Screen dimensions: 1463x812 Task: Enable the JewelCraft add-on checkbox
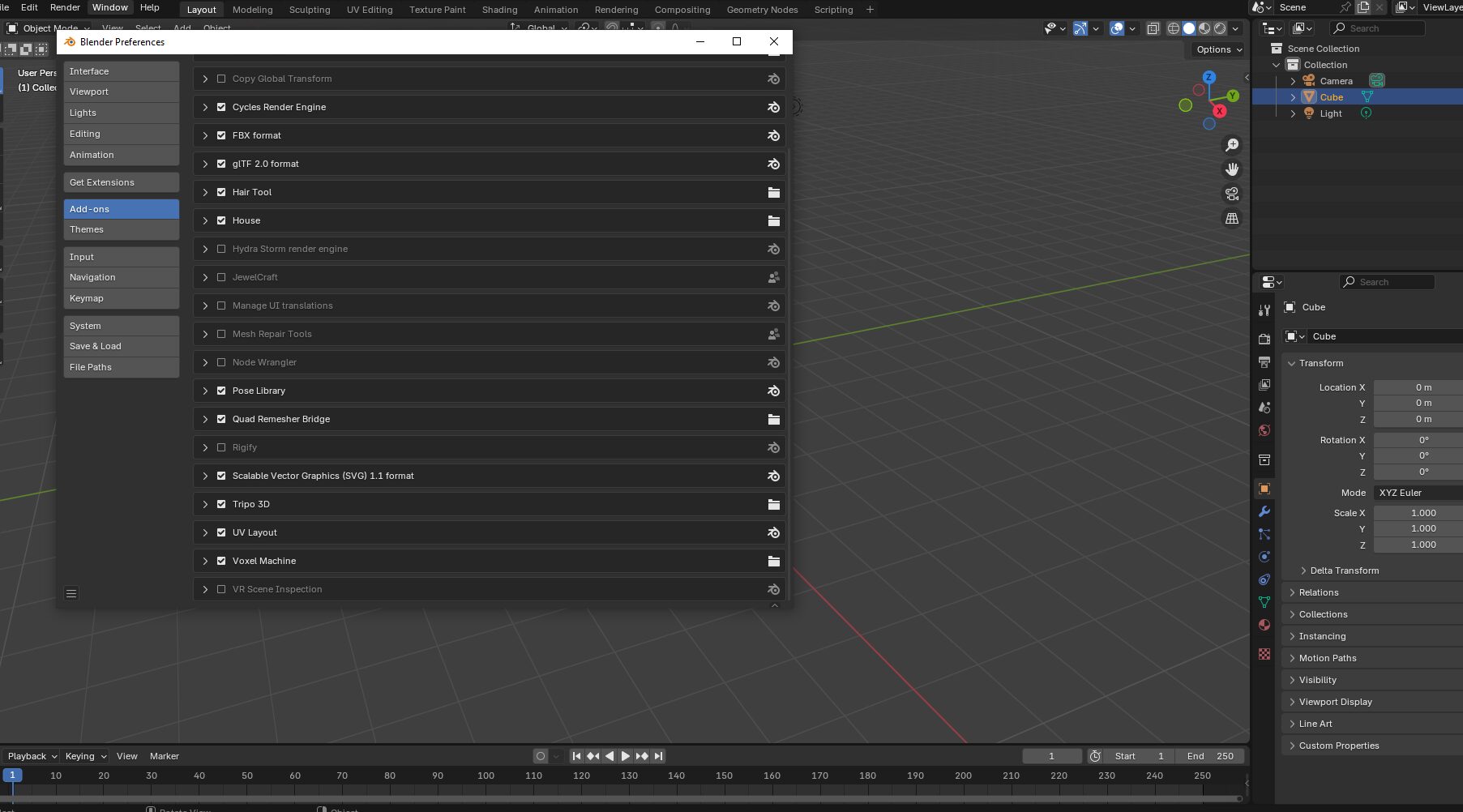221,277
